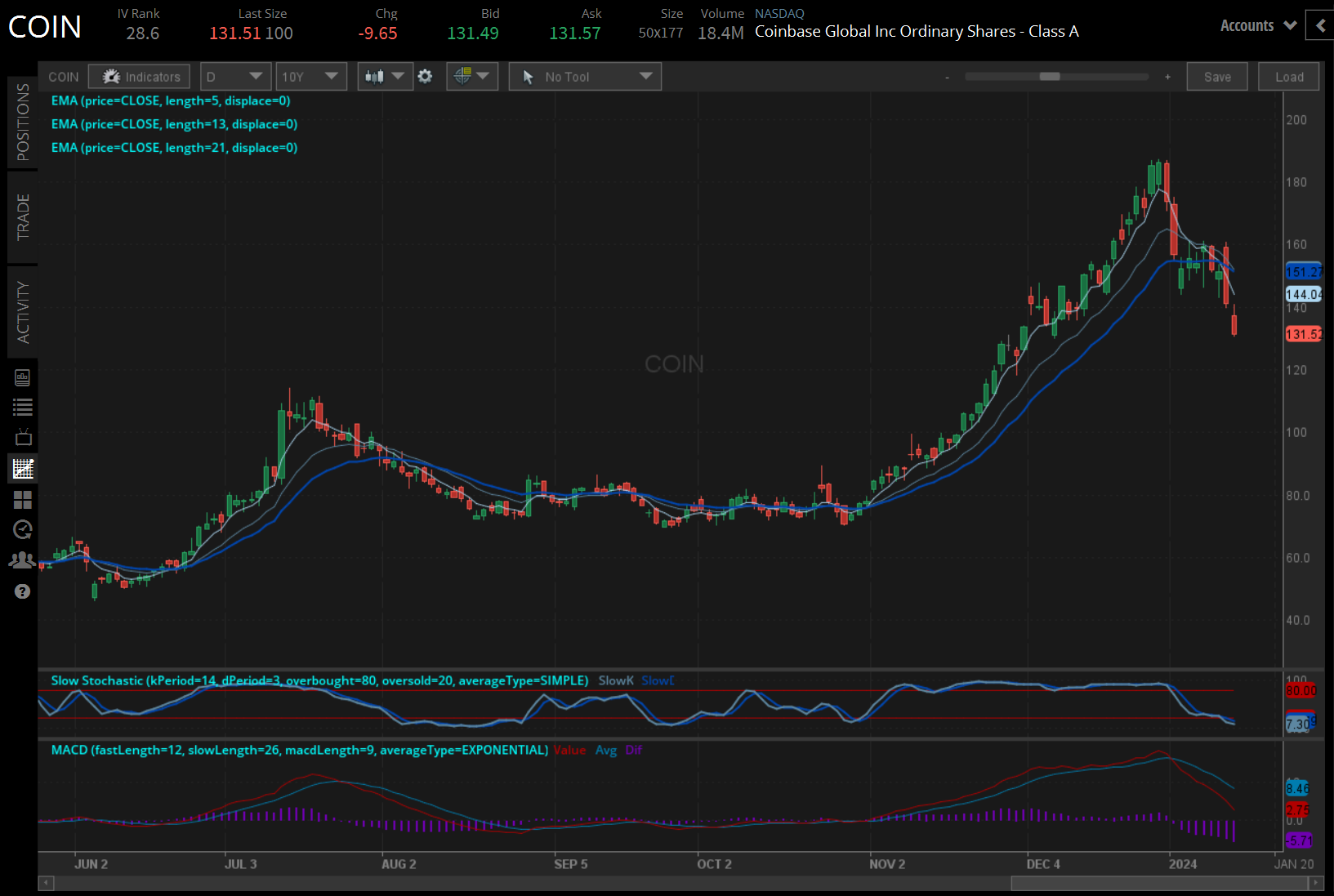This screenshot has height=896, width=1334.
Task: Click the TV media icon in sidebar
Action: pos(23,438)
